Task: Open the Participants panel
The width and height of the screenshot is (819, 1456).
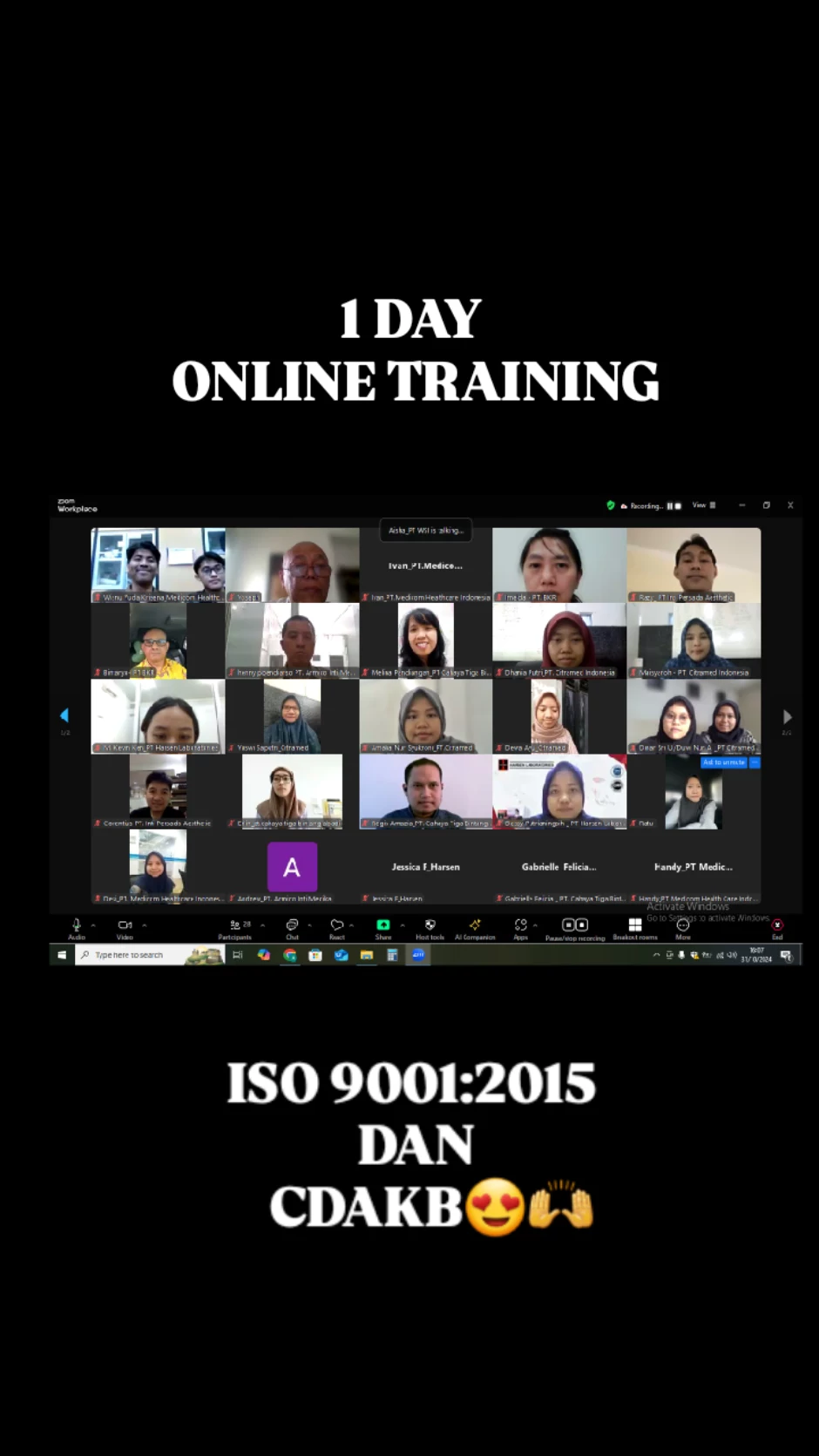Action: 235,926
